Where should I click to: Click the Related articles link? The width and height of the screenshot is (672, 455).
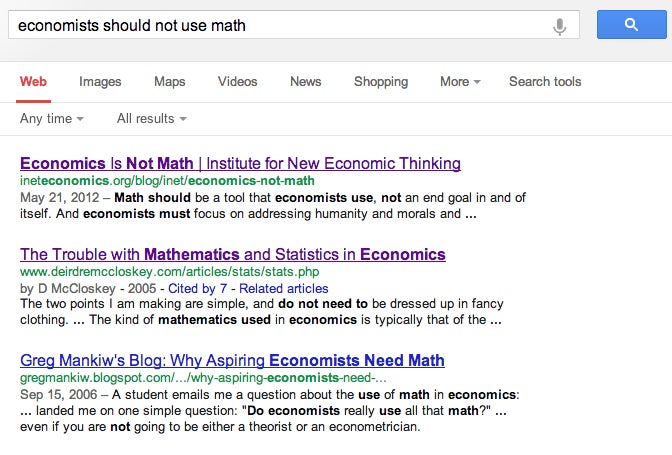(x=284, y=288)
